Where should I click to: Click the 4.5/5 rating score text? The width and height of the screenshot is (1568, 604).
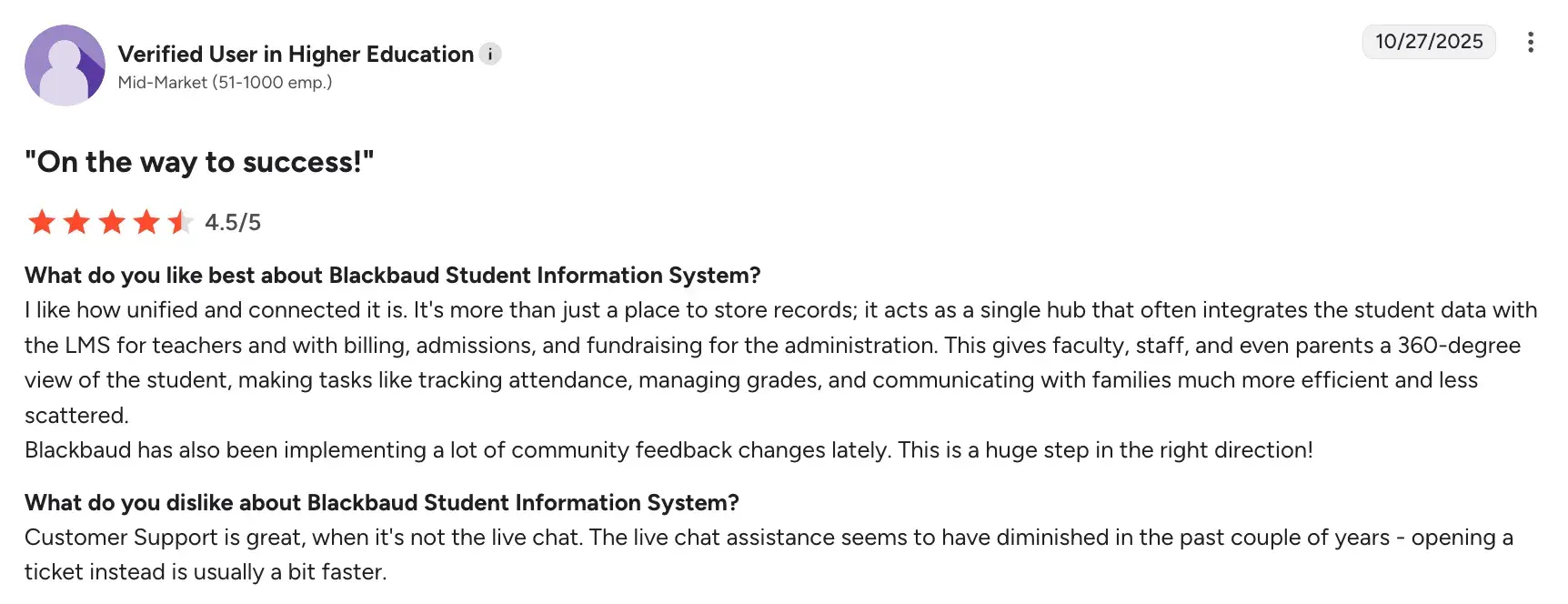pos(233,222)
